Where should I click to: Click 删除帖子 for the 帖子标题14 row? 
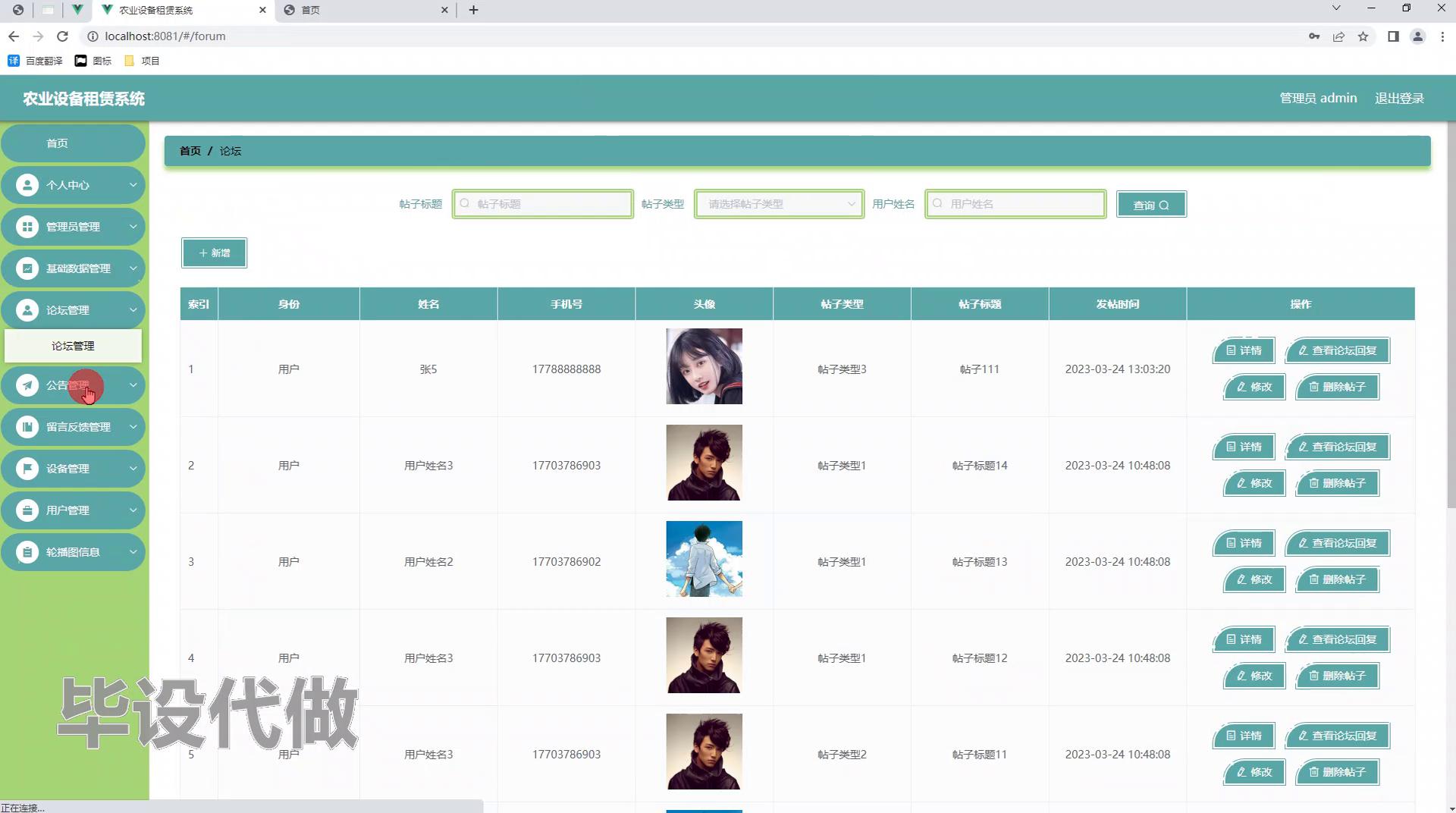[1337, 483]
